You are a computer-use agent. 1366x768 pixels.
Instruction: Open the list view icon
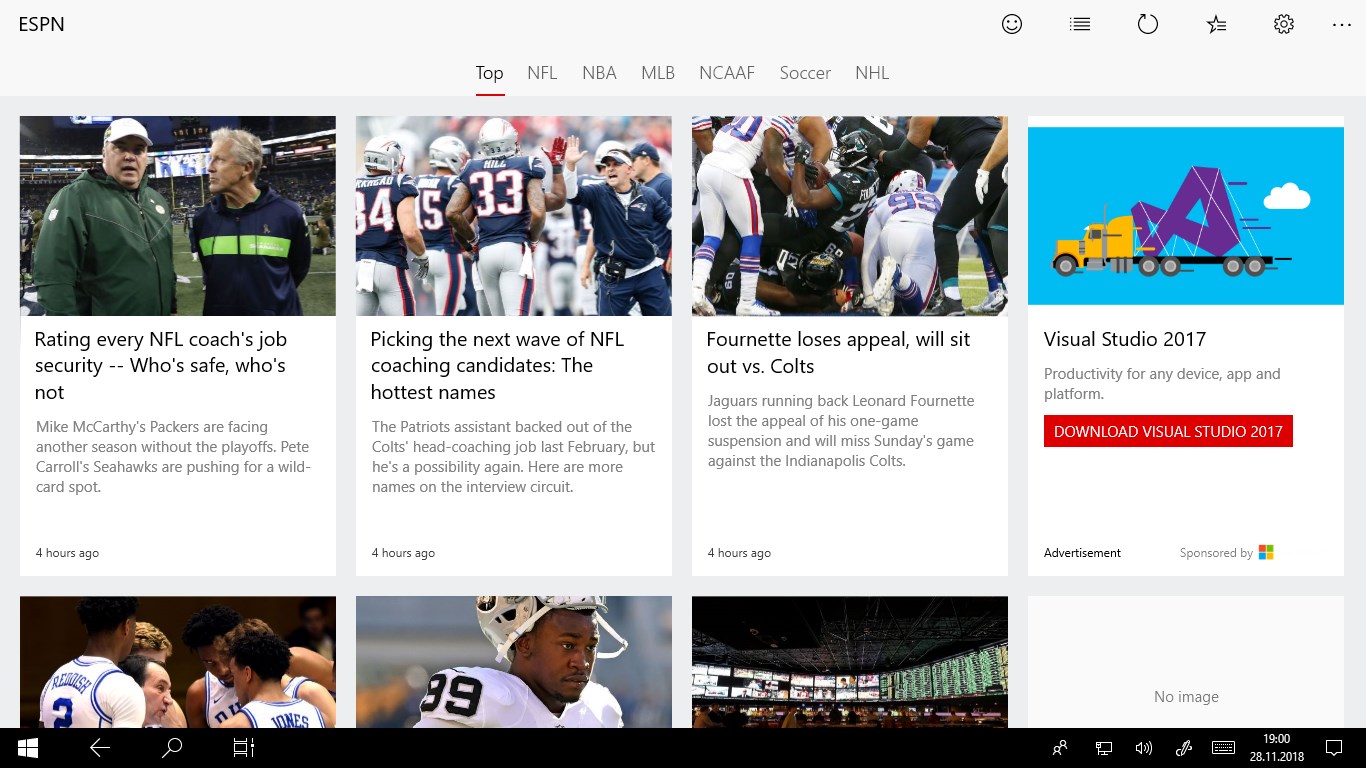tap(1080, 24)
